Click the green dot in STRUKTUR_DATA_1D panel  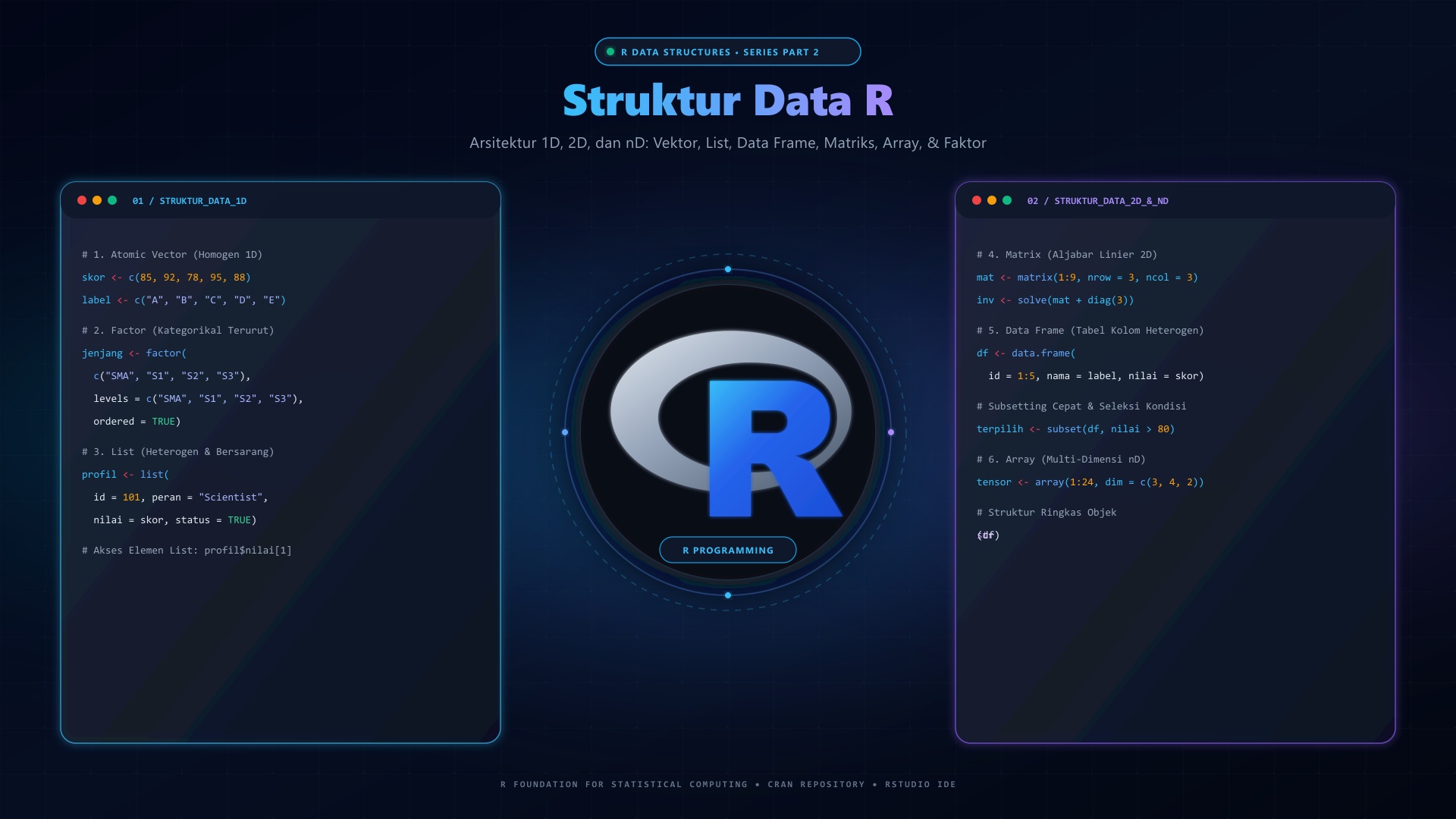click(112, 200)
